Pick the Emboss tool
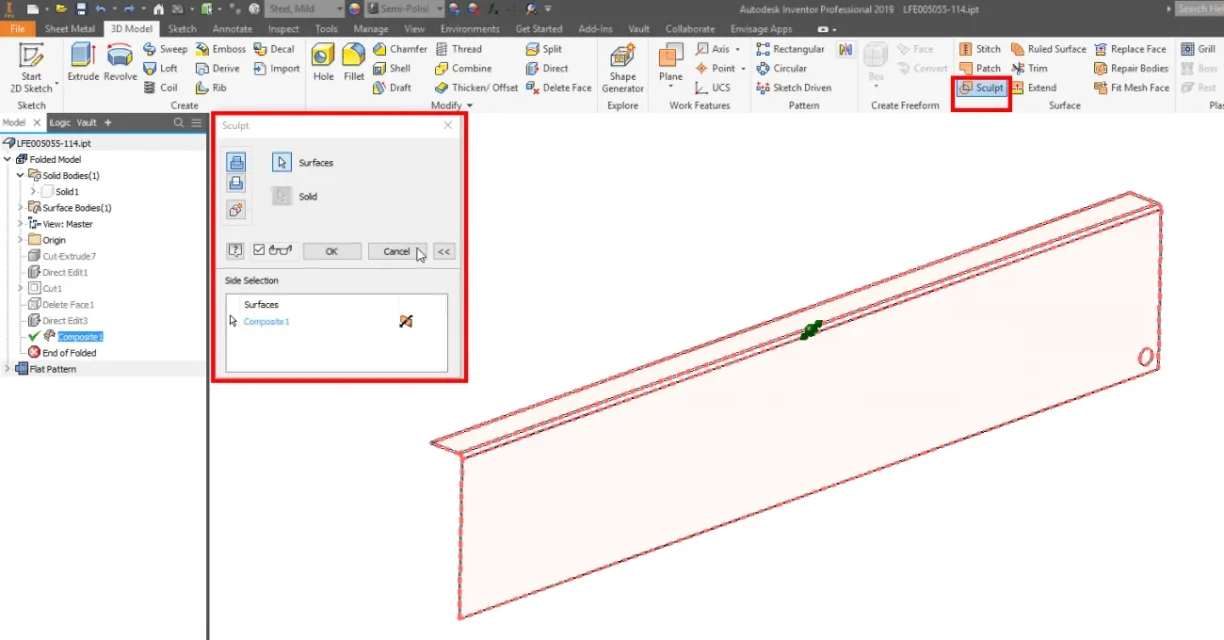 [x=220, y=49]
